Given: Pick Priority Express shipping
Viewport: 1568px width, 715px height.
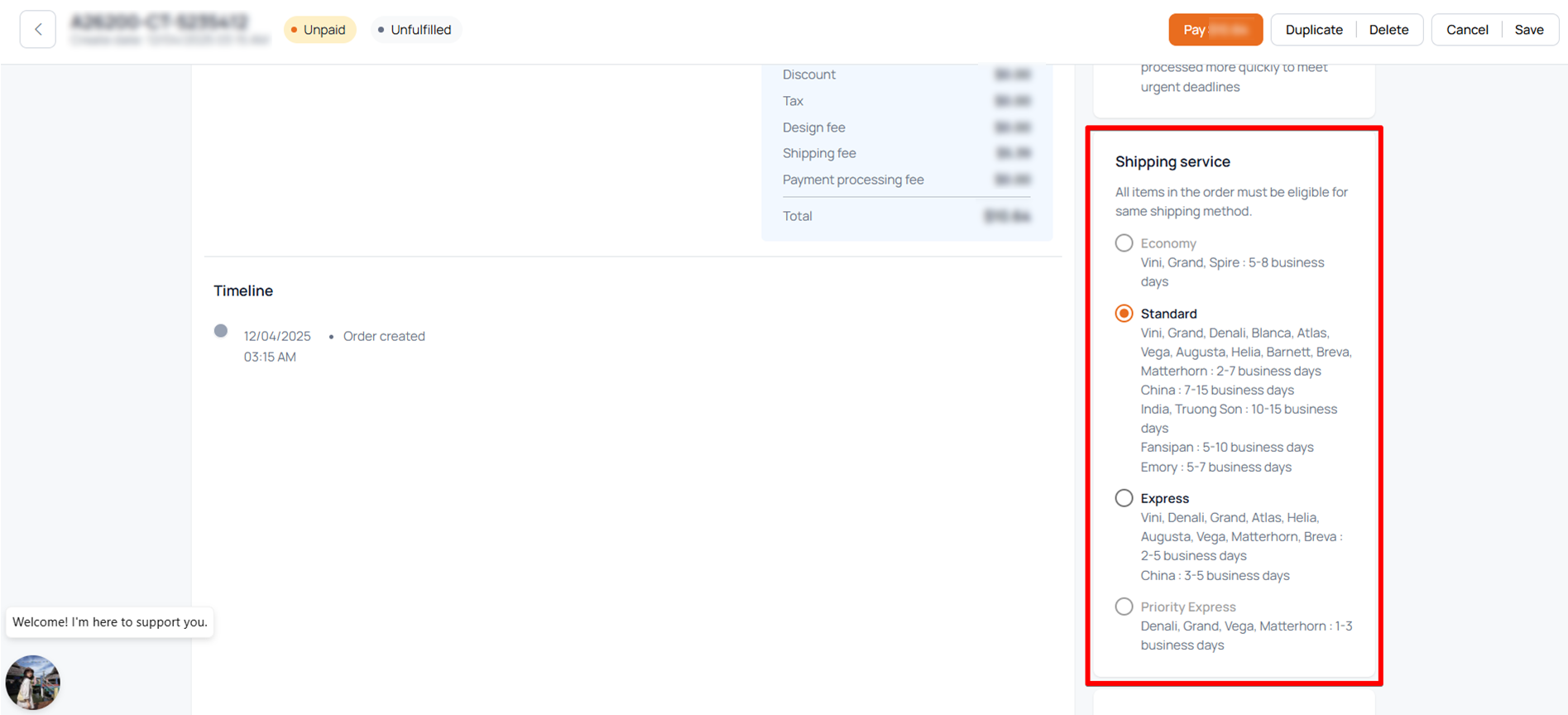Looking at the screenshot, I should point(1124,607).
